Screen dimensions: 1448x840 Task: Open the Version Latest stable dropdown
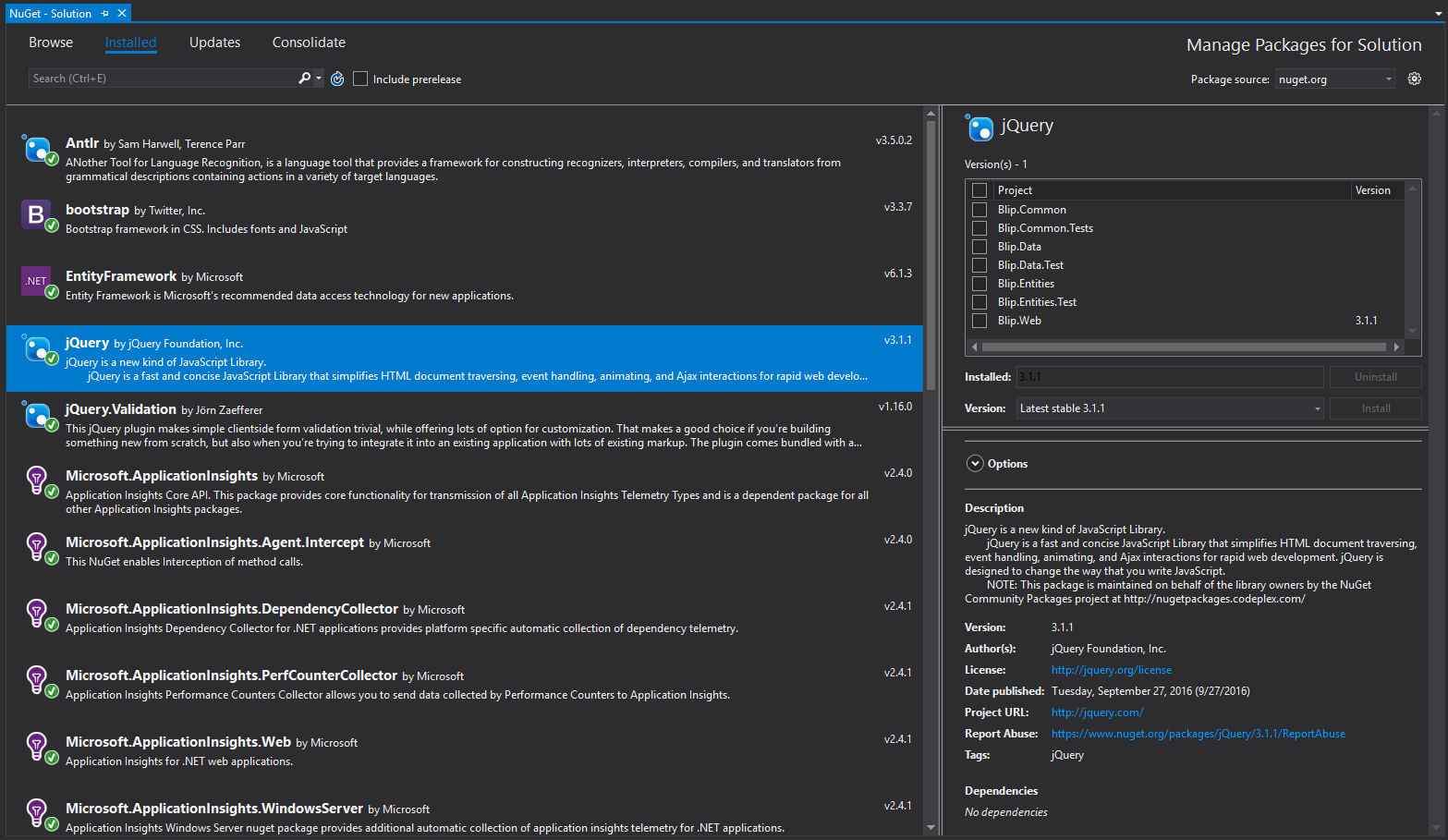click(1170, 408)
